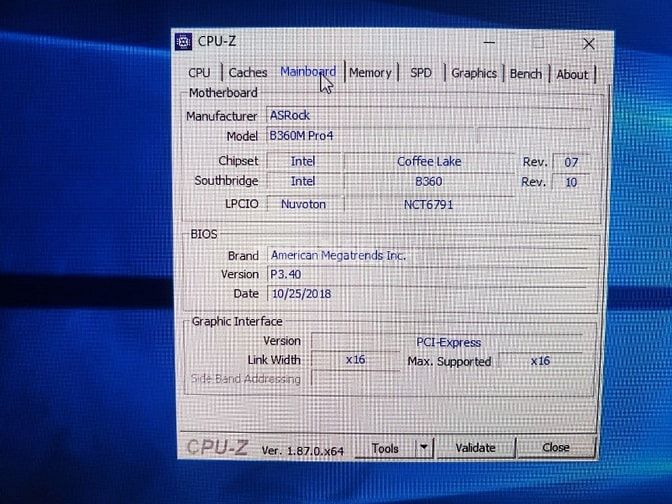The width and height of the screenshot is (672, 504).
Task: Click the NCT6791 LPCIO model value
Action: point(429,204)
